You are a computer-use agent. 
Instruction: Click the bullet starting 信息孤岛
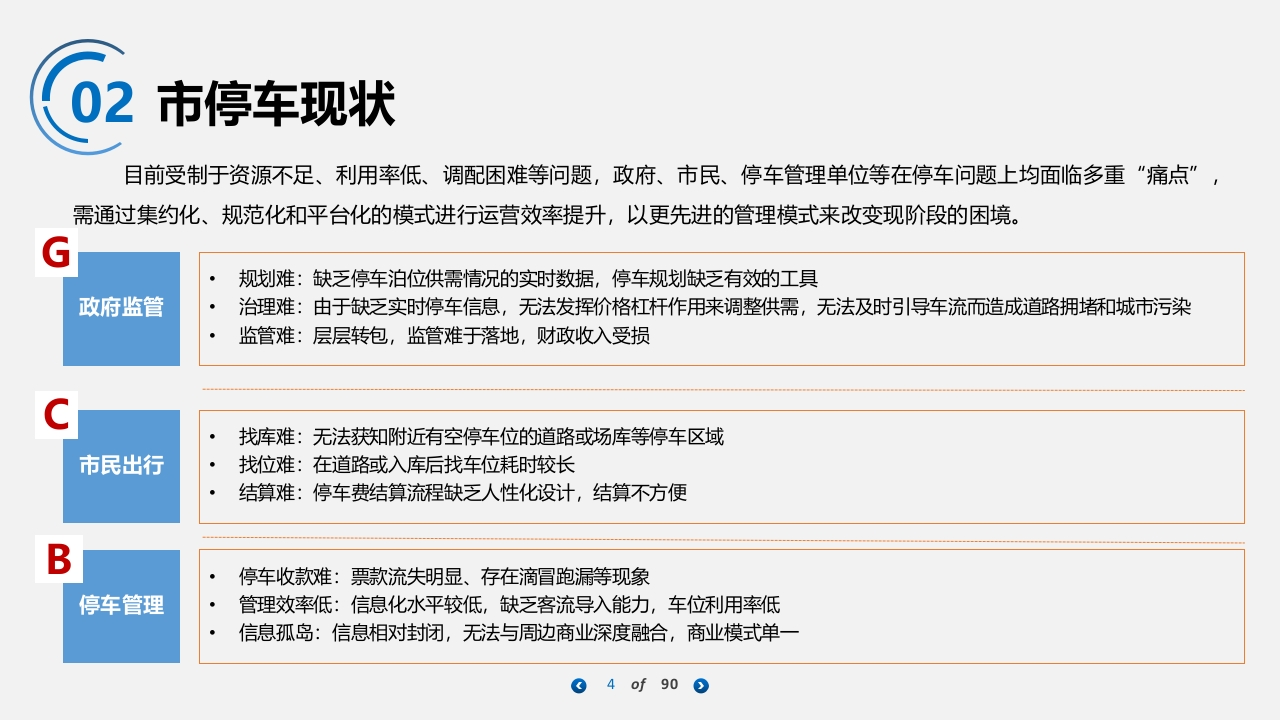[x=519, y=633]
